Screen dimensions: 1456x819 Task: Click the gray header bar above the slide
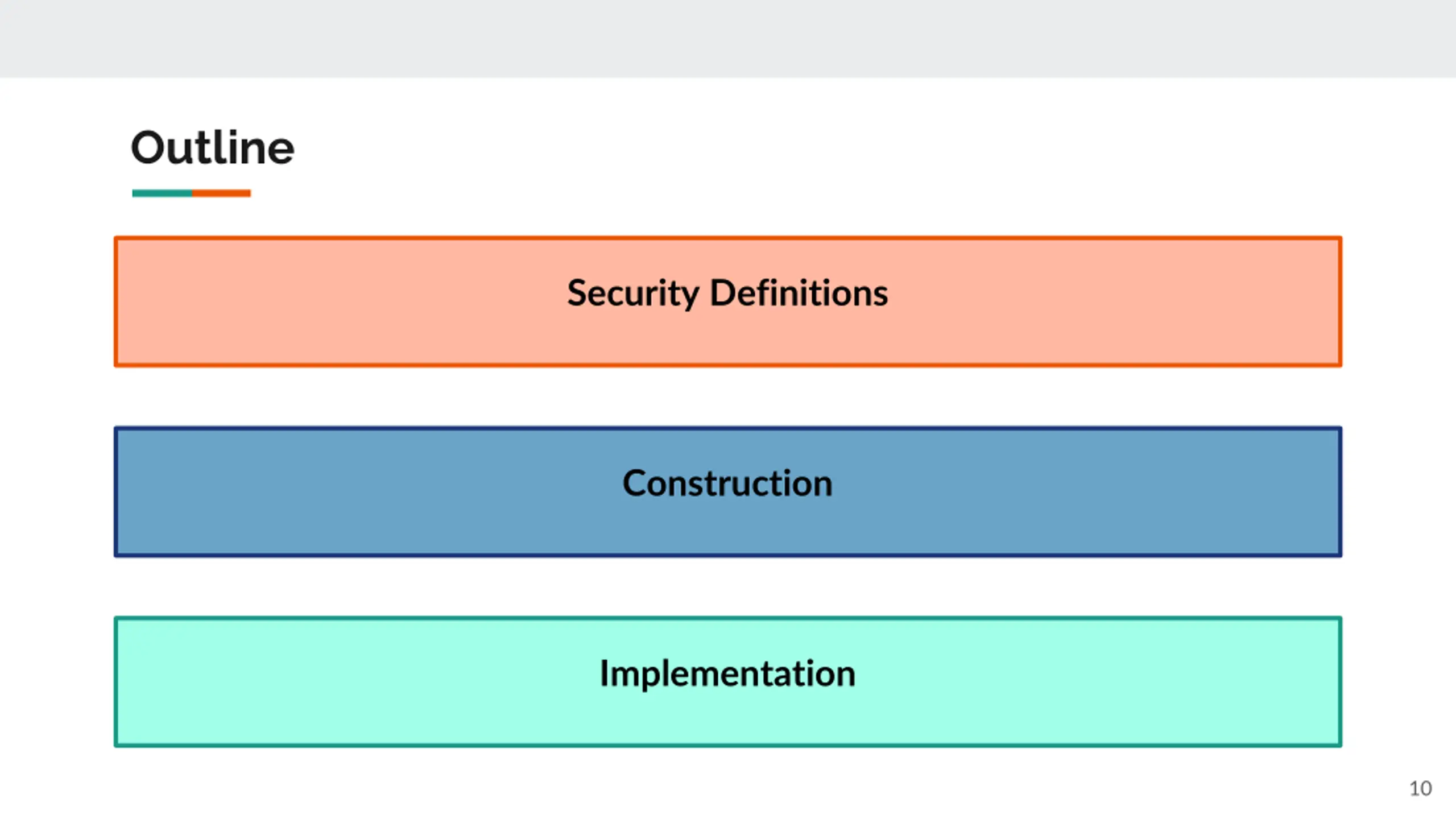pos(728,38)
